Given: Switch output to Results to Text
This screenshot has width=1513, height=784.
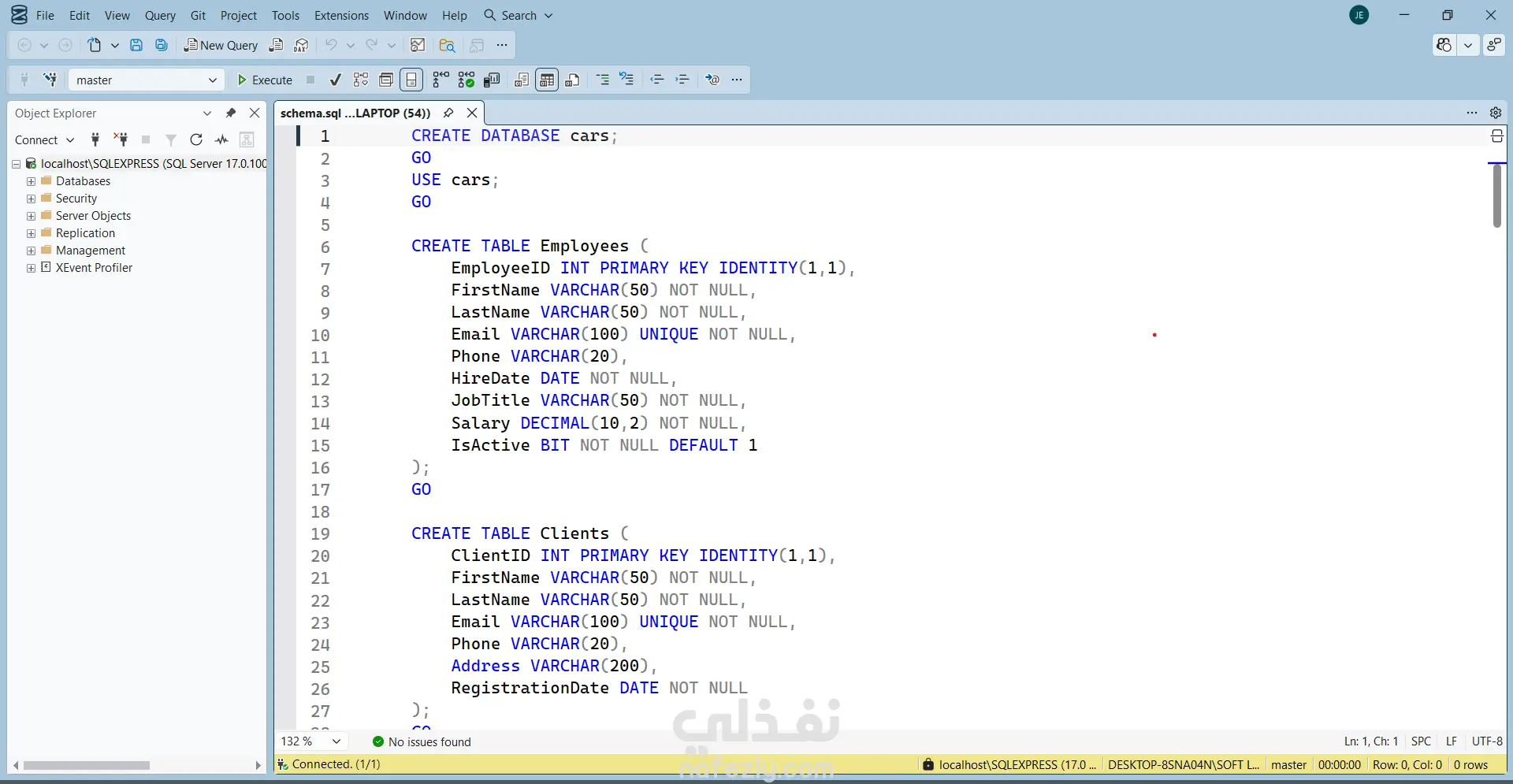Looking at the screenshot, I should [x=522, y=80].
